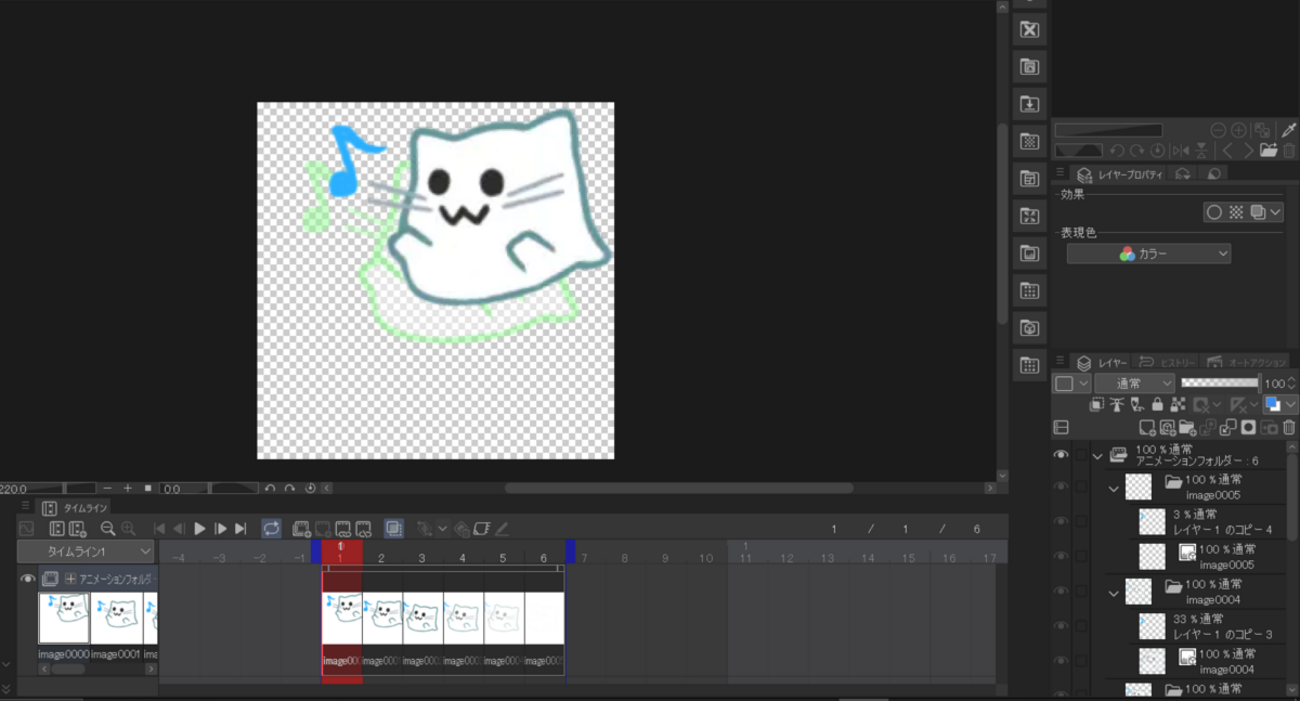Open the タイムライン1 timeline dropdown
This screenshot has height=701, width=1300.
point(86,551)
